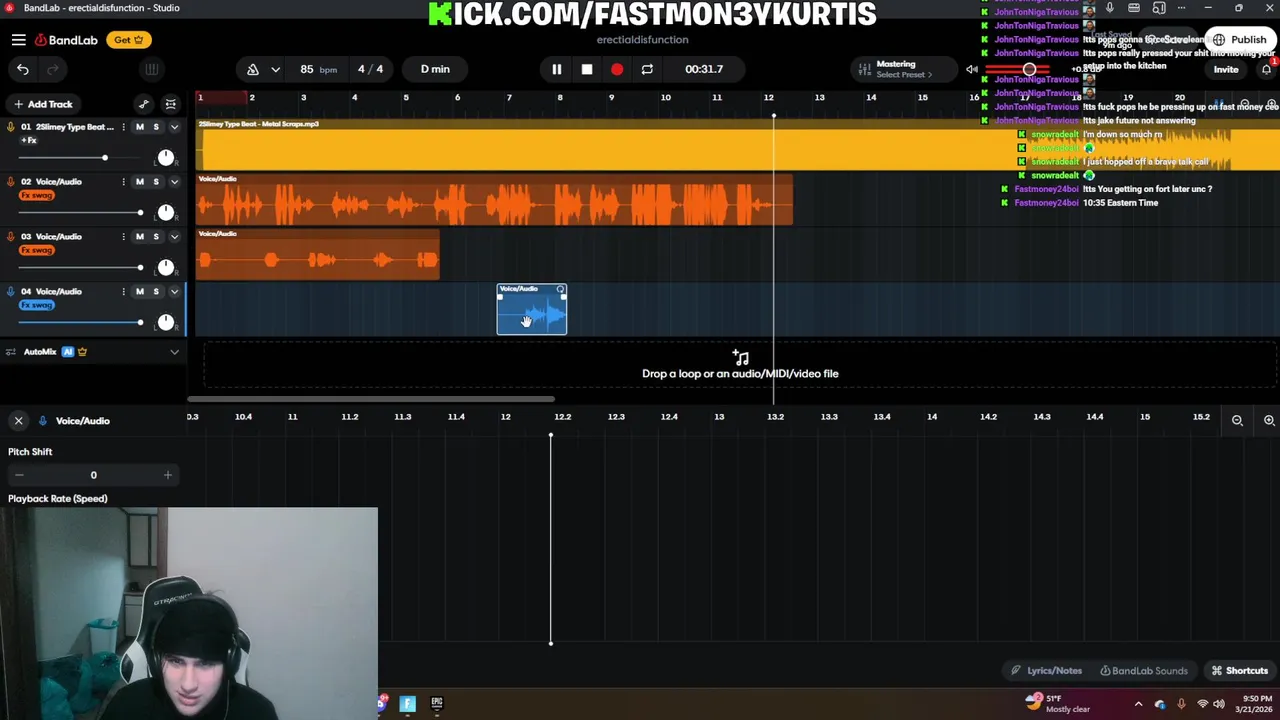Add a new track

coord(41,104)
